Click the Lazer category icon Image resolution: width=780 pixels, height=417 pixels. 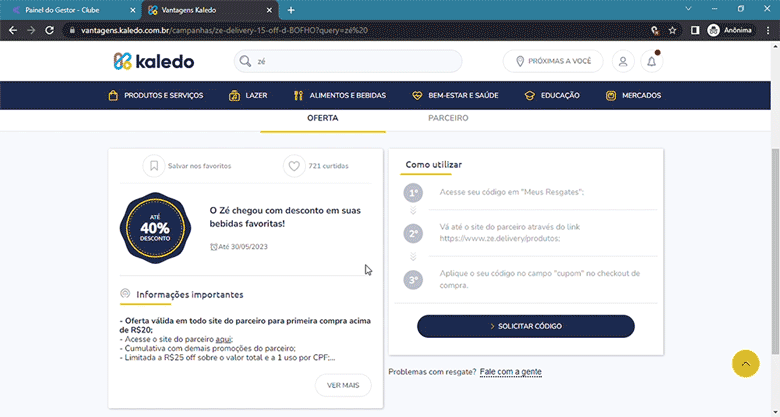point(234,96)
